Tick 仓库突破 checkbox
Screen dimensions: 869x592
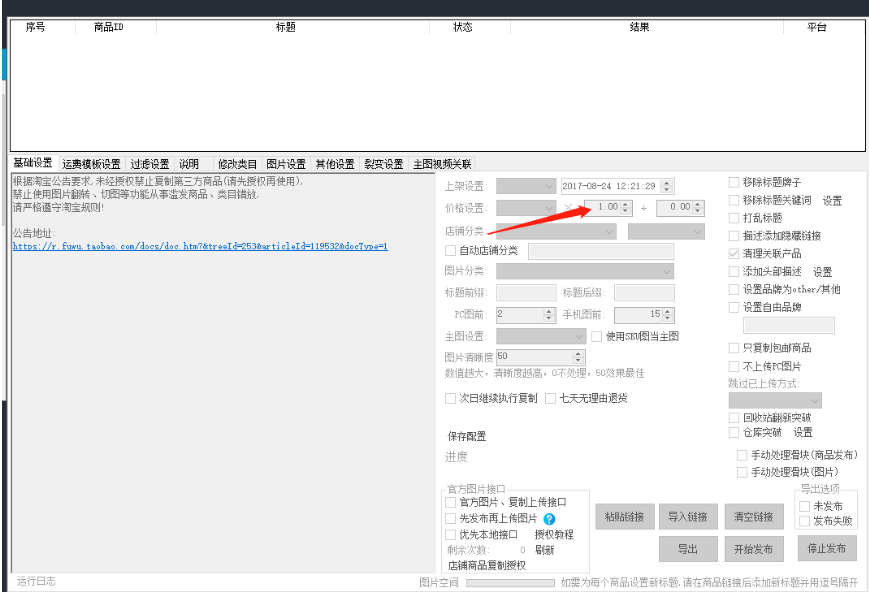tap(734, 432)
